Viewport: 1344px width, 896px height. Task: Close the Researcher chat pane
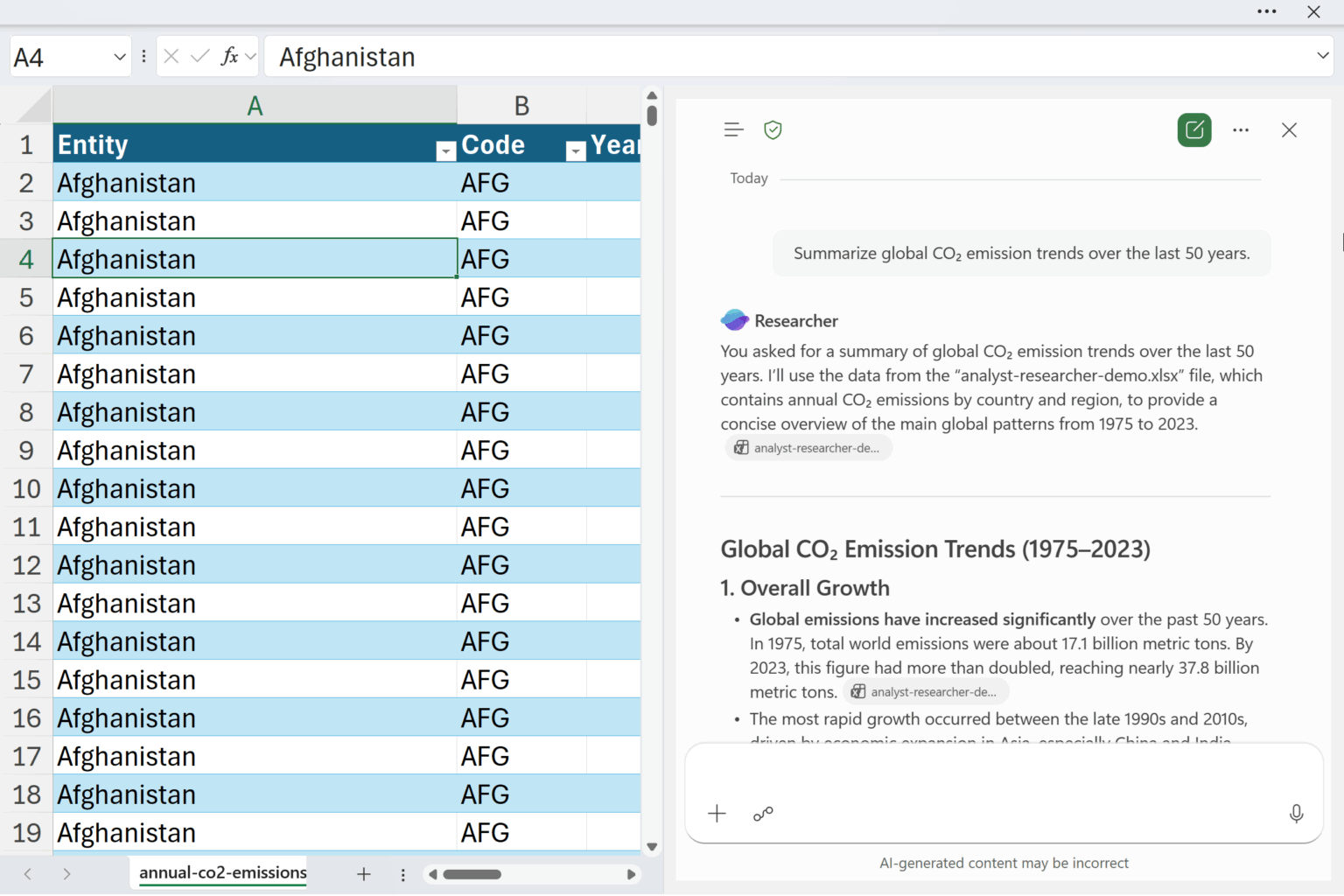pos(1289,130)
